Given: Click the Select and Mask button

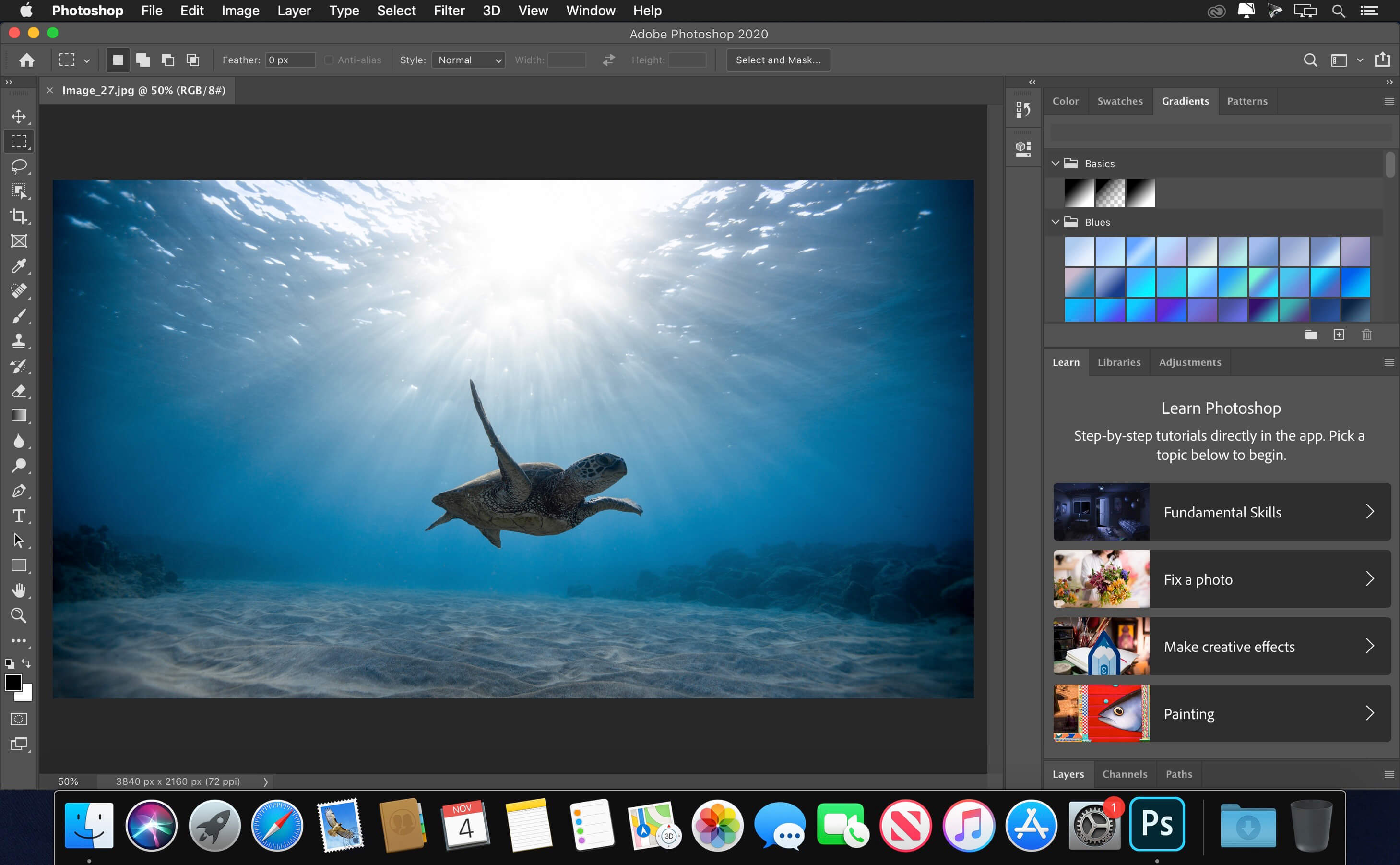Looking at the screenshot, I should click(x=778, y=60).
